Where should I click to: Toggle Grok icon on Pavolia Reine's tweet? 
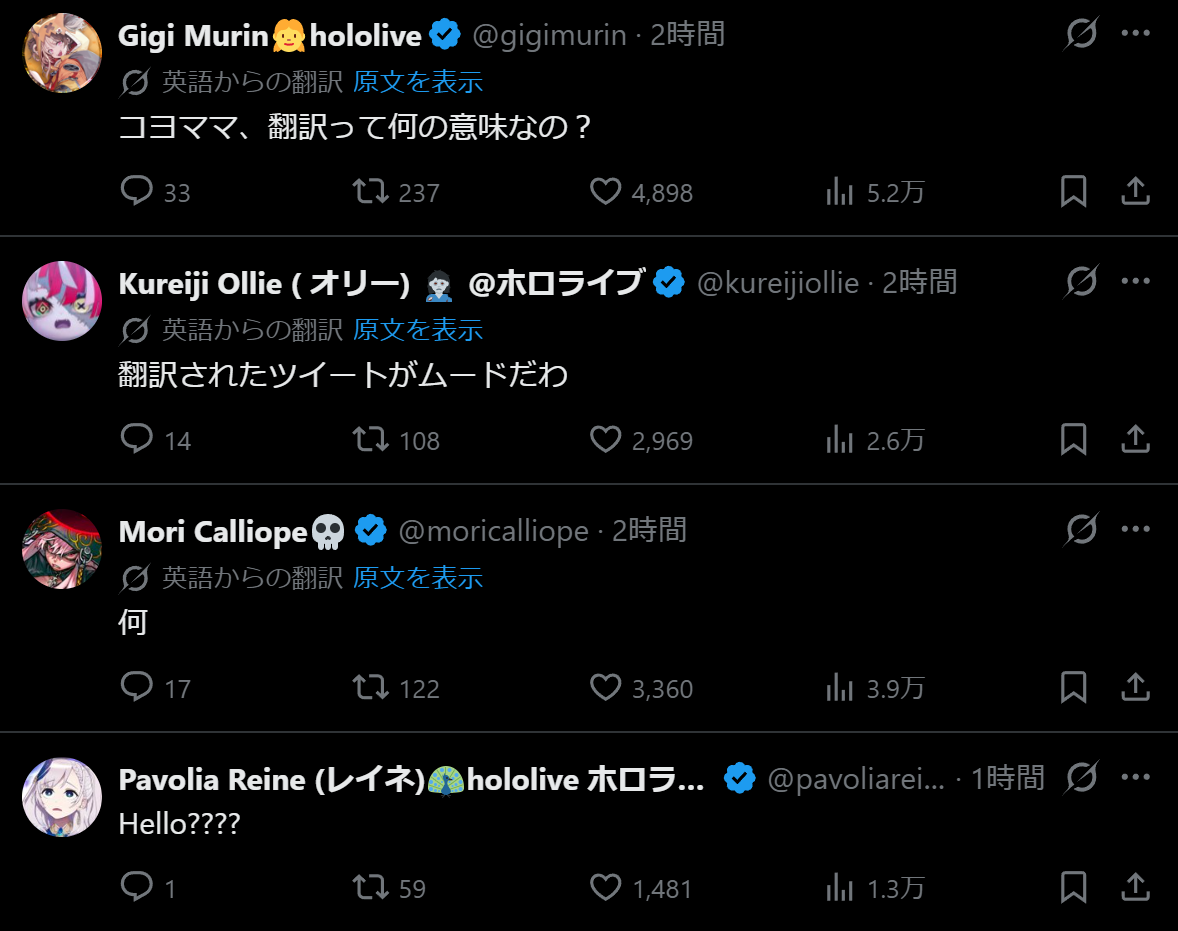click(x=1081, y=777)
